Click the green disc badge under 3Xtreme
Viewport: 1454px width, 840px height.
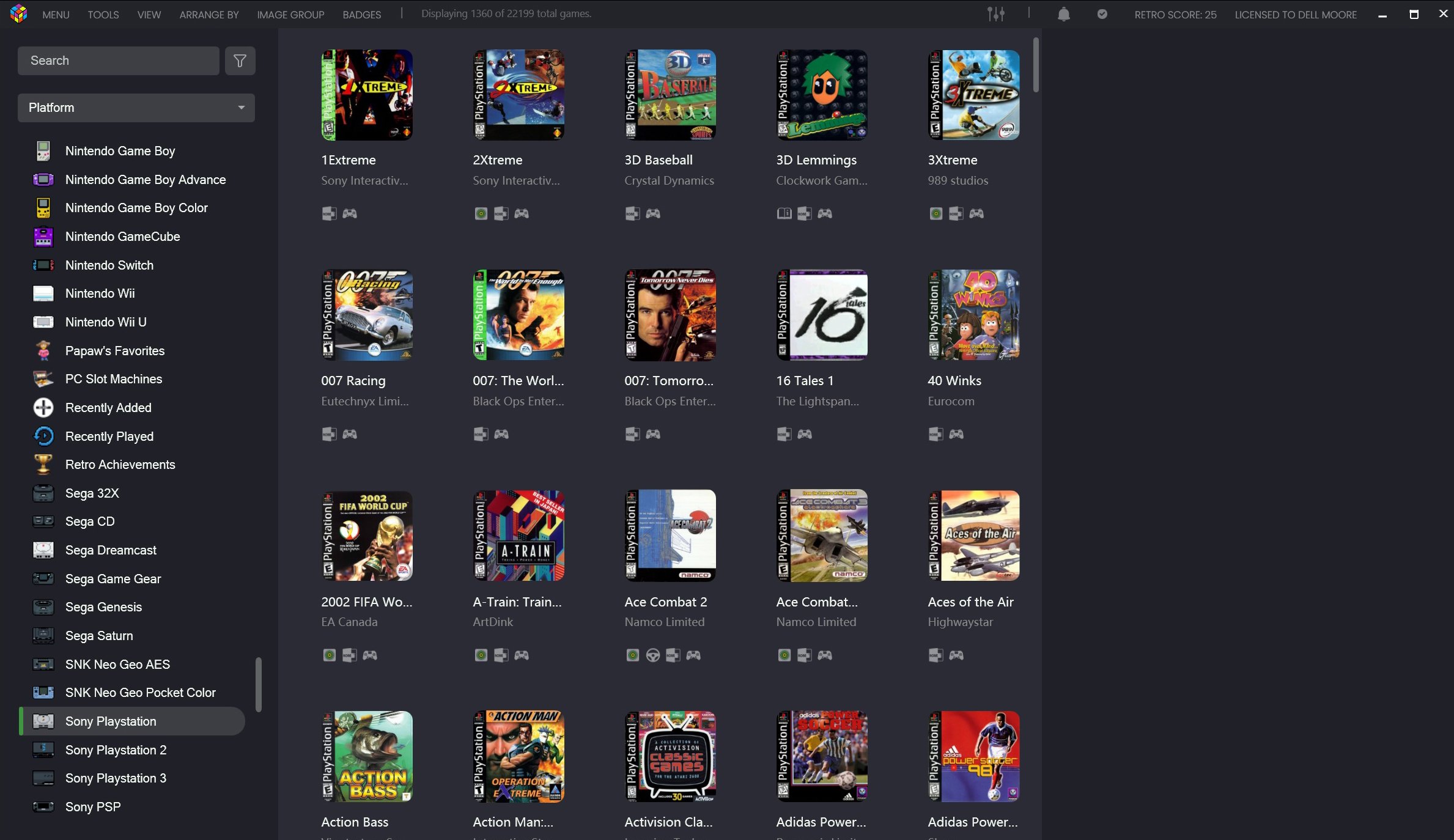(936, 213)
